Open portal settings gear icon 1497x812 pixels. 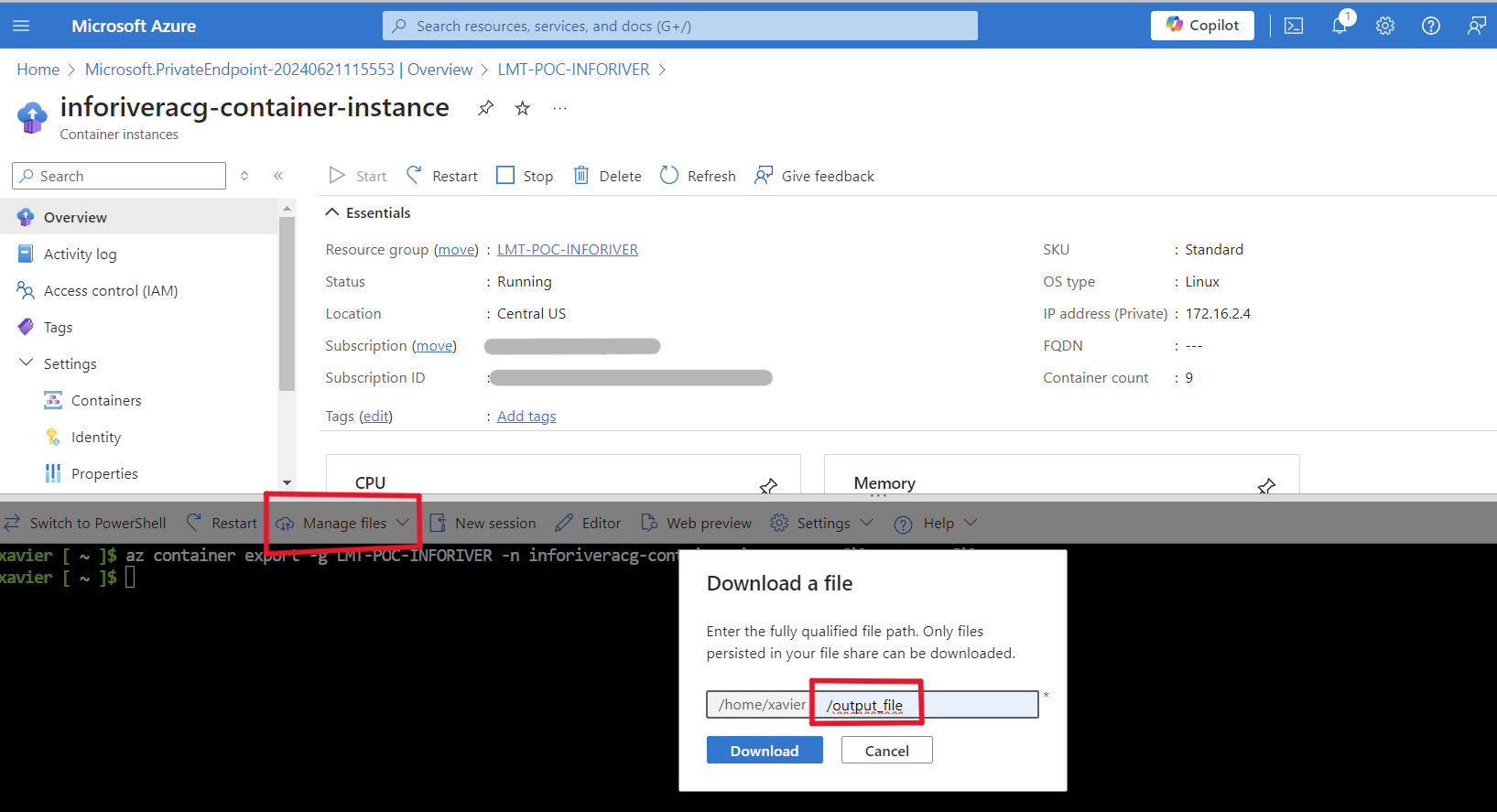[x=1384, y=26]
